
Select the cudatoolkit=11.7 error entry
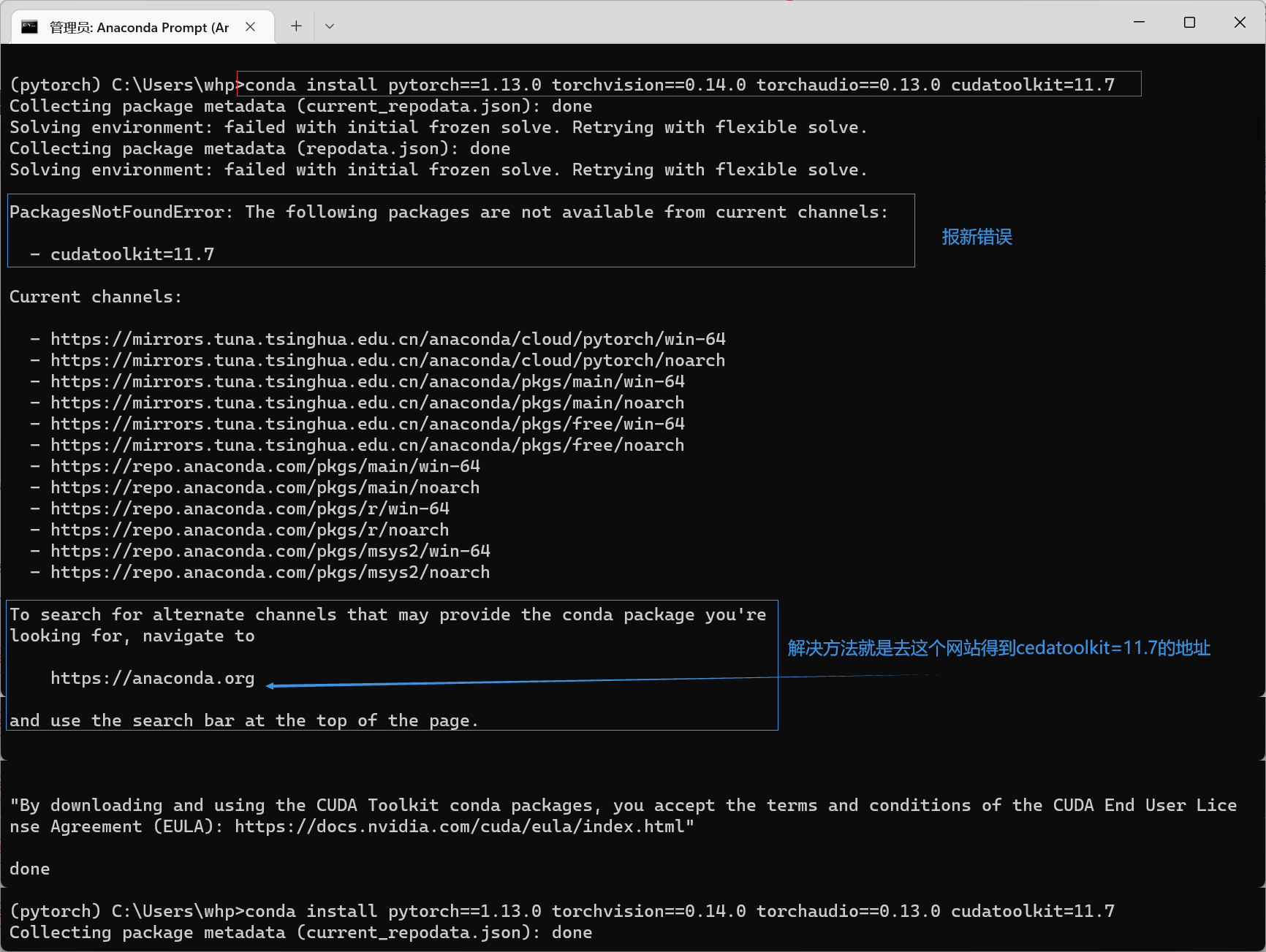pyautogui.click(x=132, y=254)
